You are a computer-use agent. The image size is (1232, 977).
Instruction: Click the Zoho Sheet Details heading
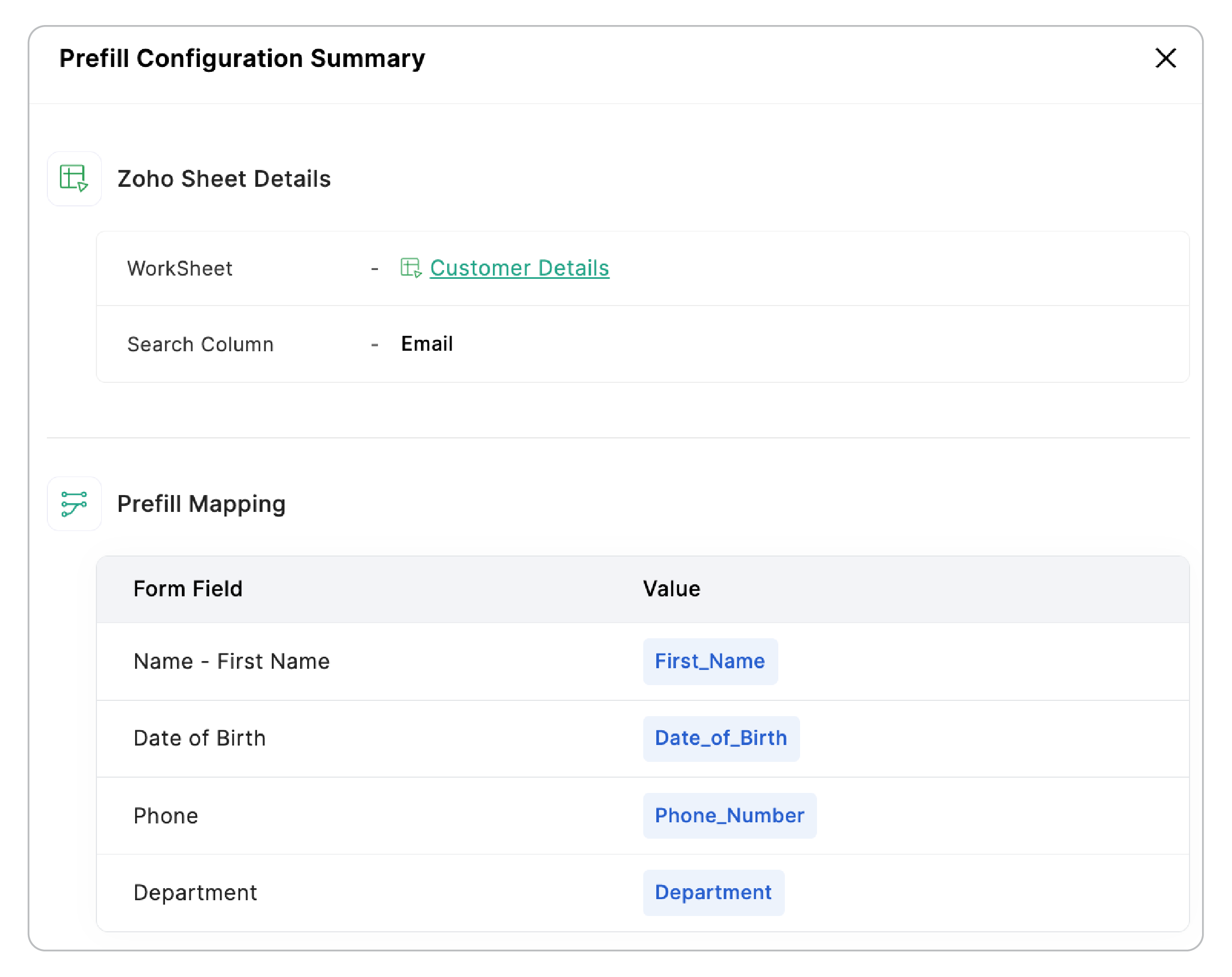click(224, 178)
